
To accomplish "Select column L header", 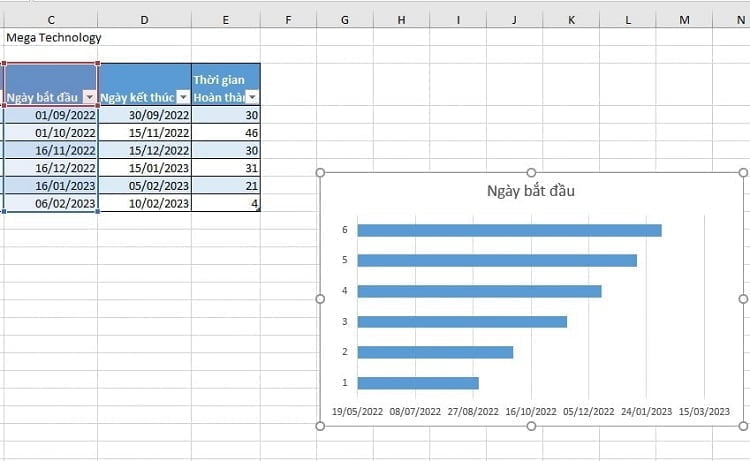I will click(x=628, y=20).
